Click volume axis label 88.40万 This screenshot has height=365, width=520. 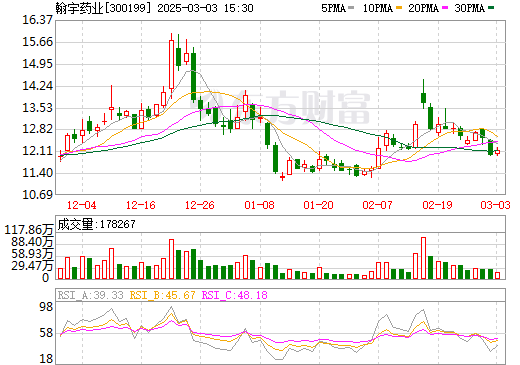(32, 242)
